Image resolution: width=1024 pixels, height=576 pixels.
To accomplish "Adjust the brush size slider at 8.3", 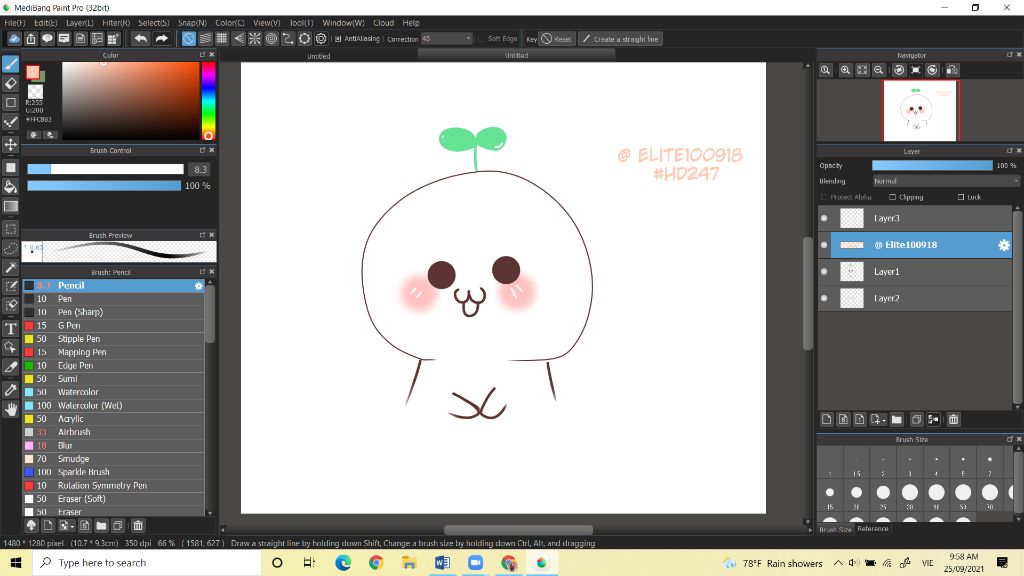I will coord(105,169).
